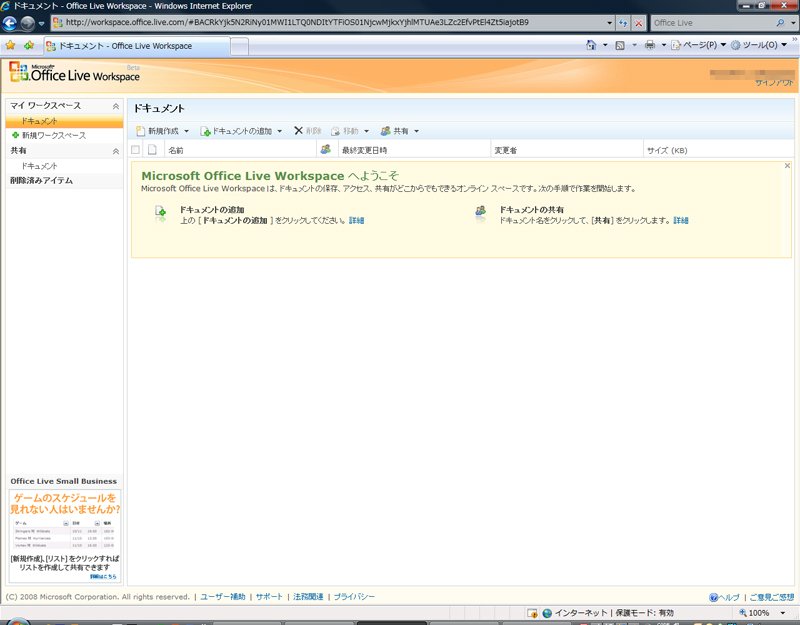Click the 法務関連 footer link

tap(308, 596)
